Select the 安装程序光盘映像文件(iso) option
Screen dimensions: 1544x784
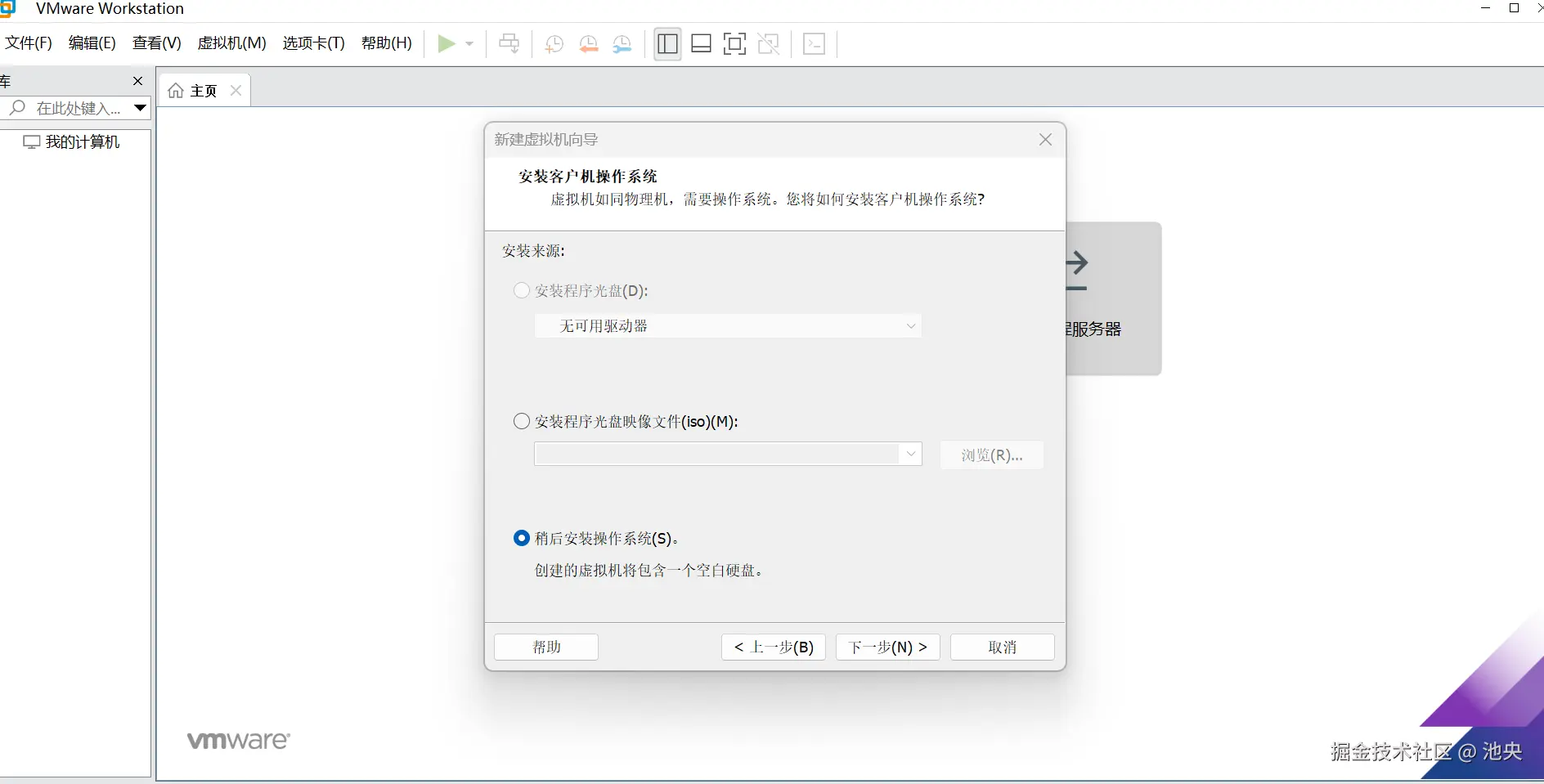point(521,421)
